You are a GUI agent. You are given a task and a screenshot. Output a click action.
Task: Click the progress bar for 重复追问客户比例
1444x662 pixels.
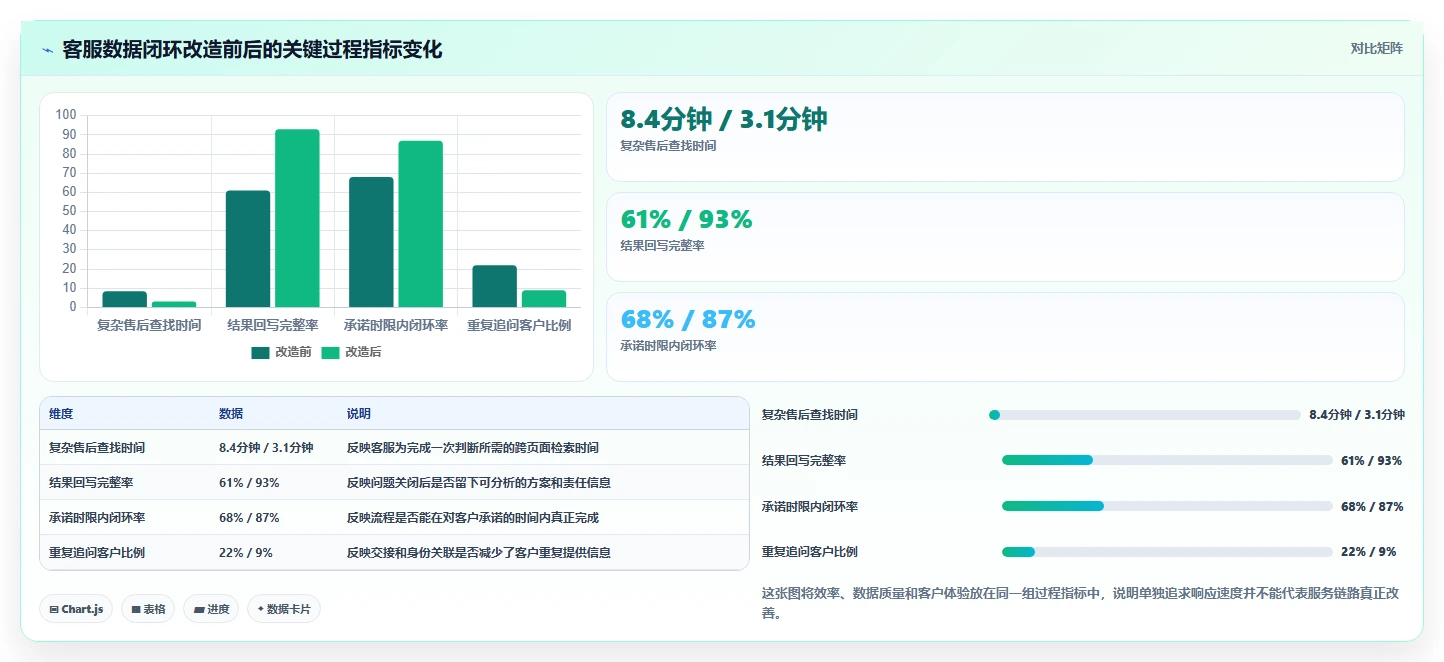pyautogui.click(x=1167, y=552)
